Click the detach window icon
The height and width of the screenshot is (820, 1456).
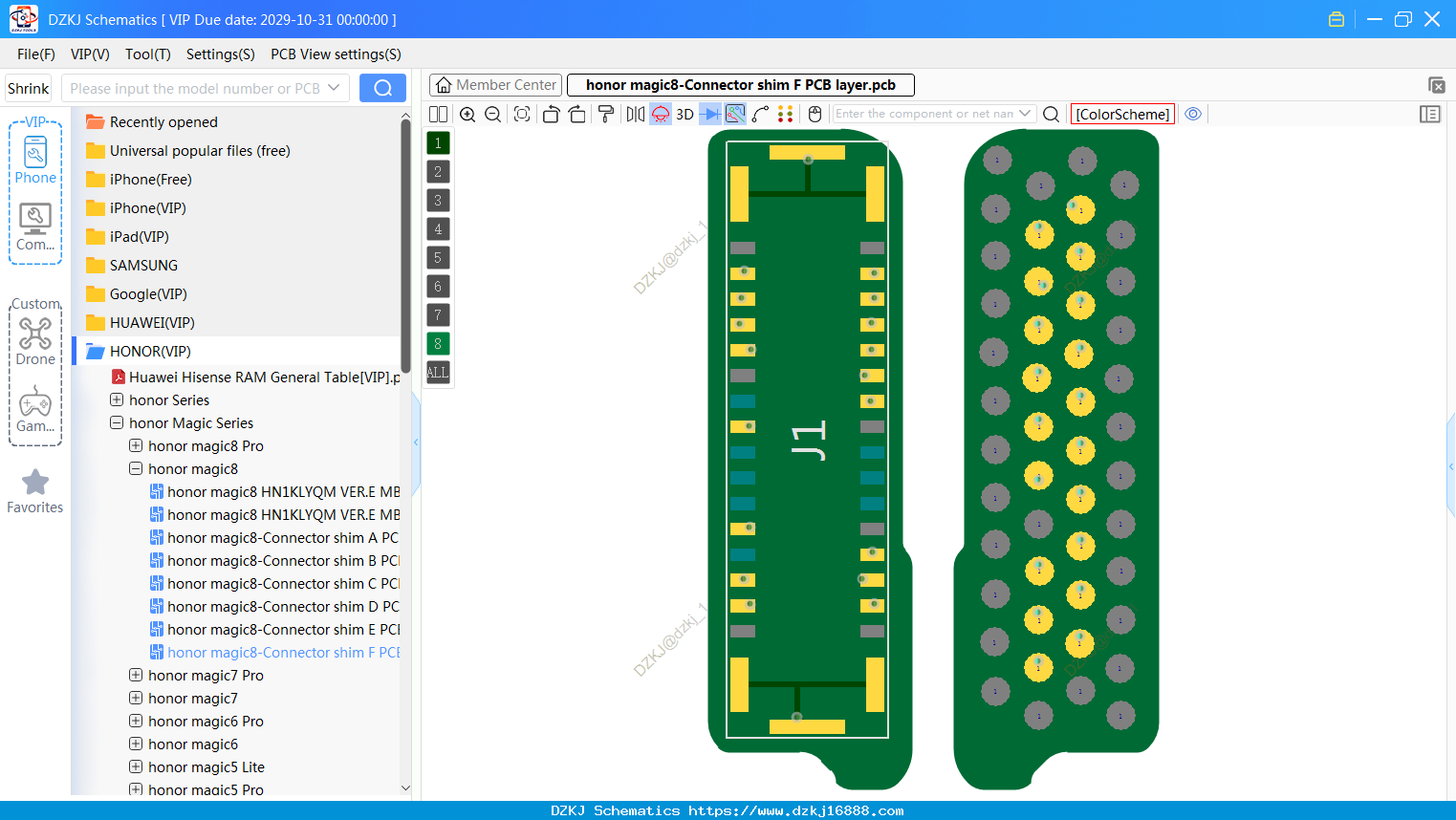coord(1436,85)
